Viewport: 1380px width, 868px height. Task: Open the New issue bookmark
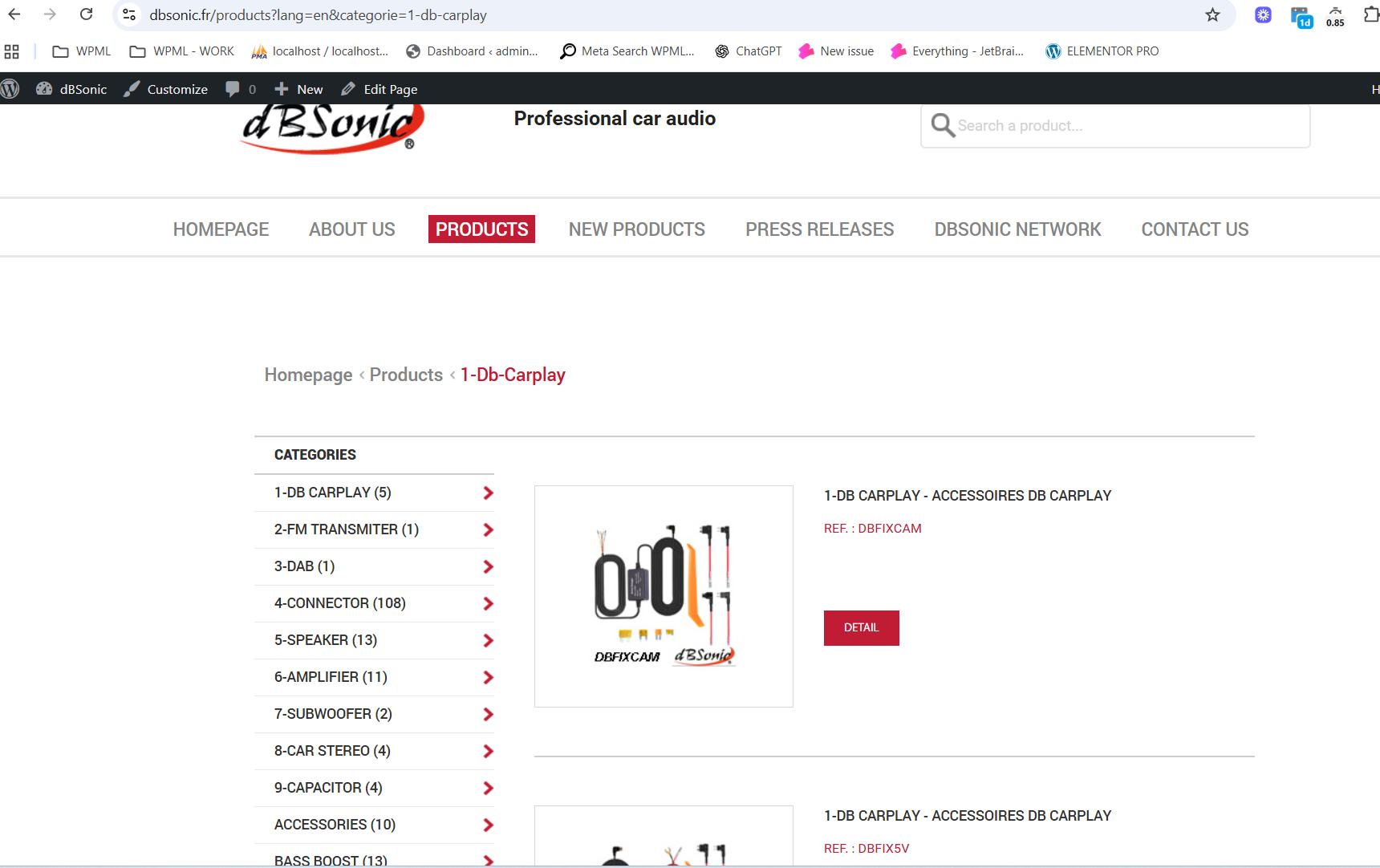pos(836,51)
